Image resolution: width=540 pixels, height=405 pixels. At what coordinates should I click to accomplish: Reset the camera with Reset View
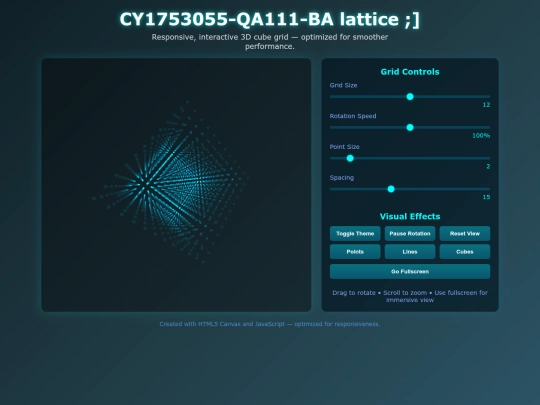click(x=465, y=233)
